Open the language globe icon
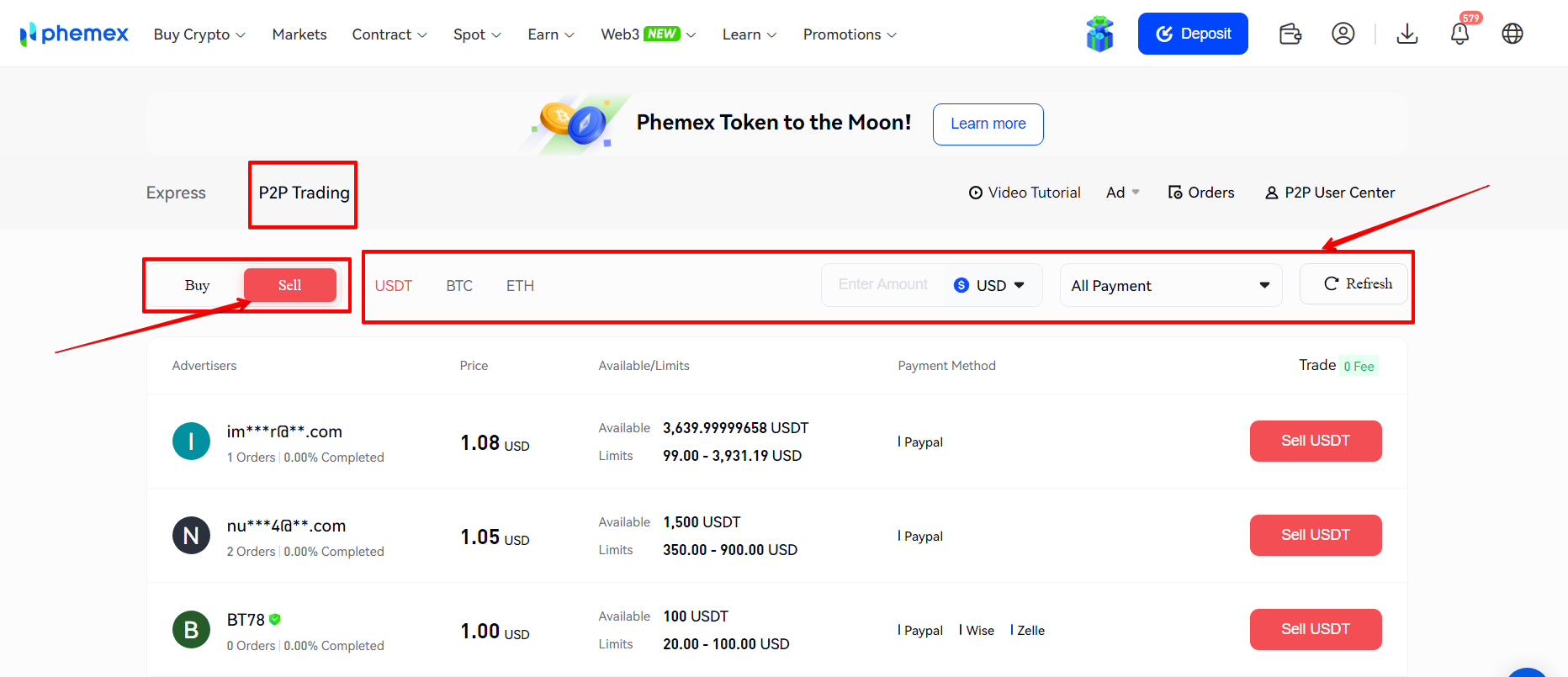Screen dimensions: 1568x677 point(1512,34)
